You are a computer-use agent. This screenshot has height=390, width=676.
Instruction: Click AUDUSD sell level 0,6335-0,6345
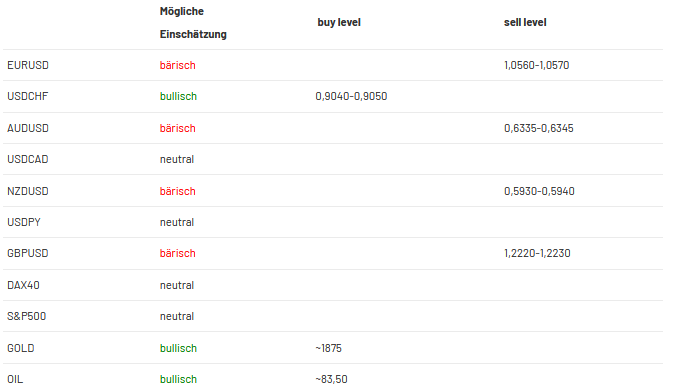(x=539, y=128)
